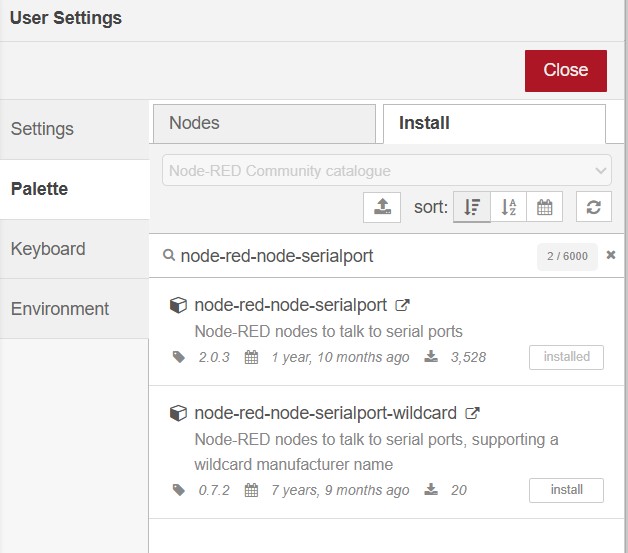Viewport: 628px width, 553px height.
Task: Sort results by relevance
Action: 471,207
